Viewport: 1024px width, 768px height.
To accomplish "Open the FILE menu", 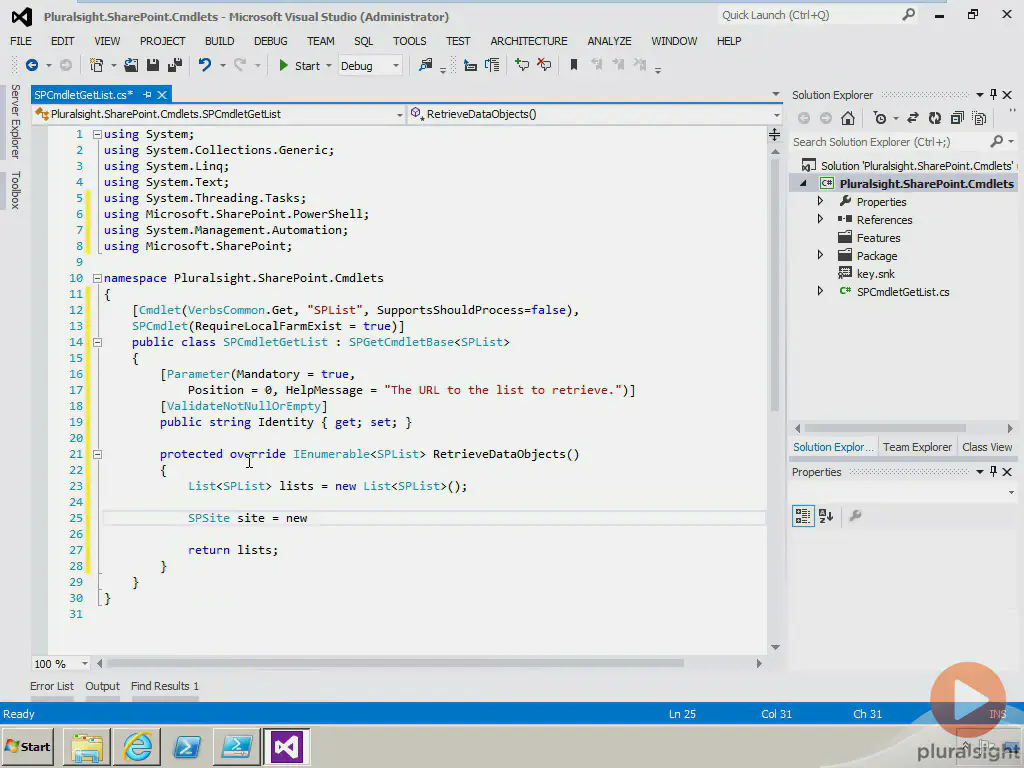I will click(21, 41).
